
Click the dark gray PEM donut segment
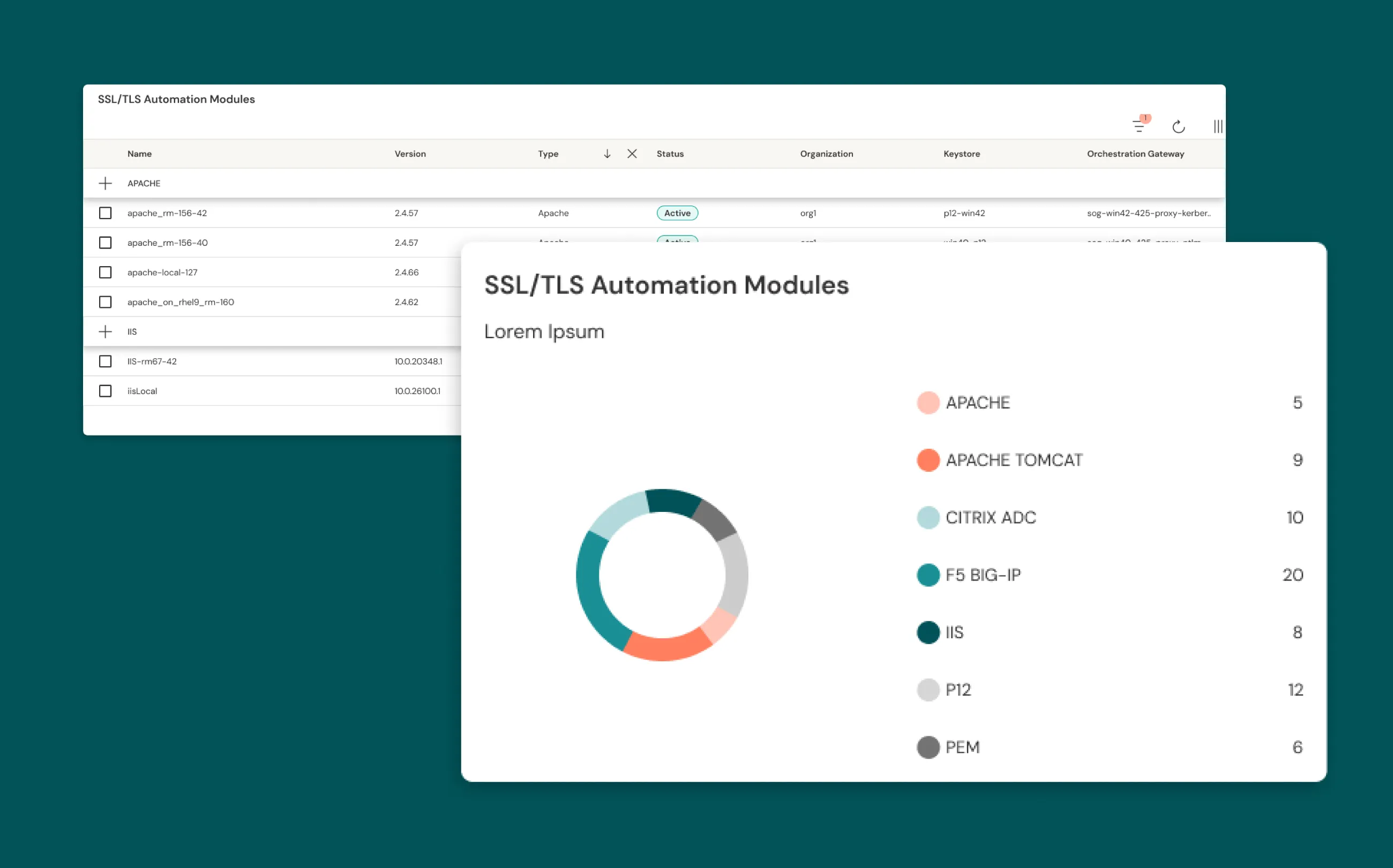(x=715, y=520)
